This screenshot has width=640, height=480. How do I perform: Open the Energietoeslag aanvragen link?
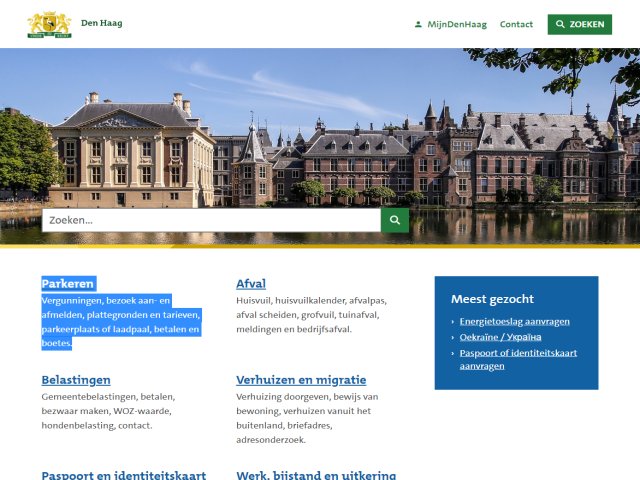point(514,322)
